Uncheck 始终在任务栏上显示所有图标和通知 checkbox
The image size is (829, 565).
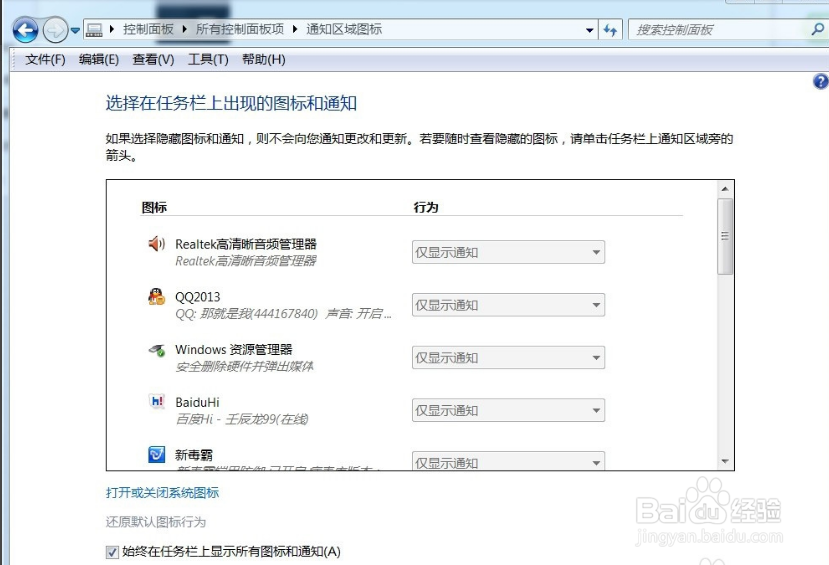112,552
